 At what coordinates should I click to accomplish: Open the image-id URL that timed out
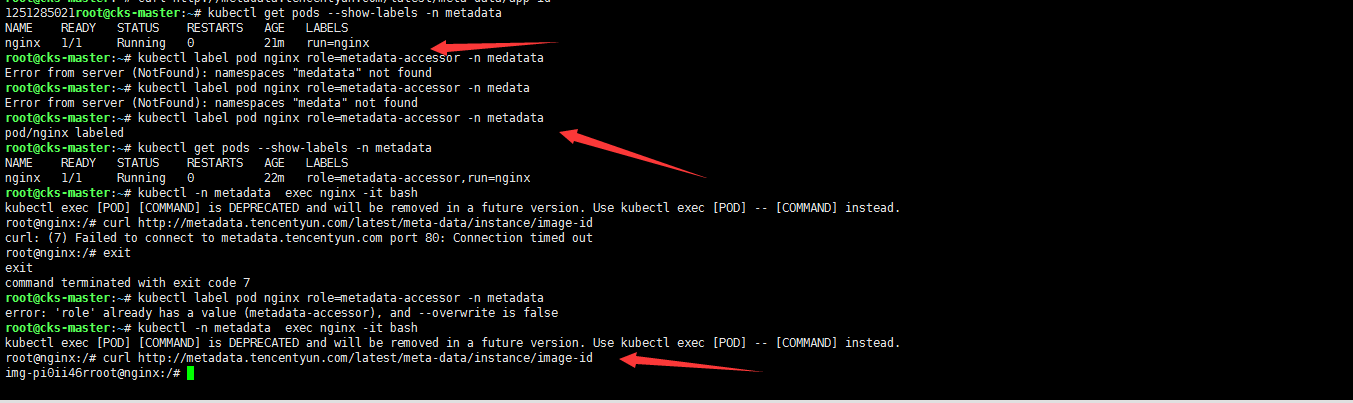(x=365, y=223)
